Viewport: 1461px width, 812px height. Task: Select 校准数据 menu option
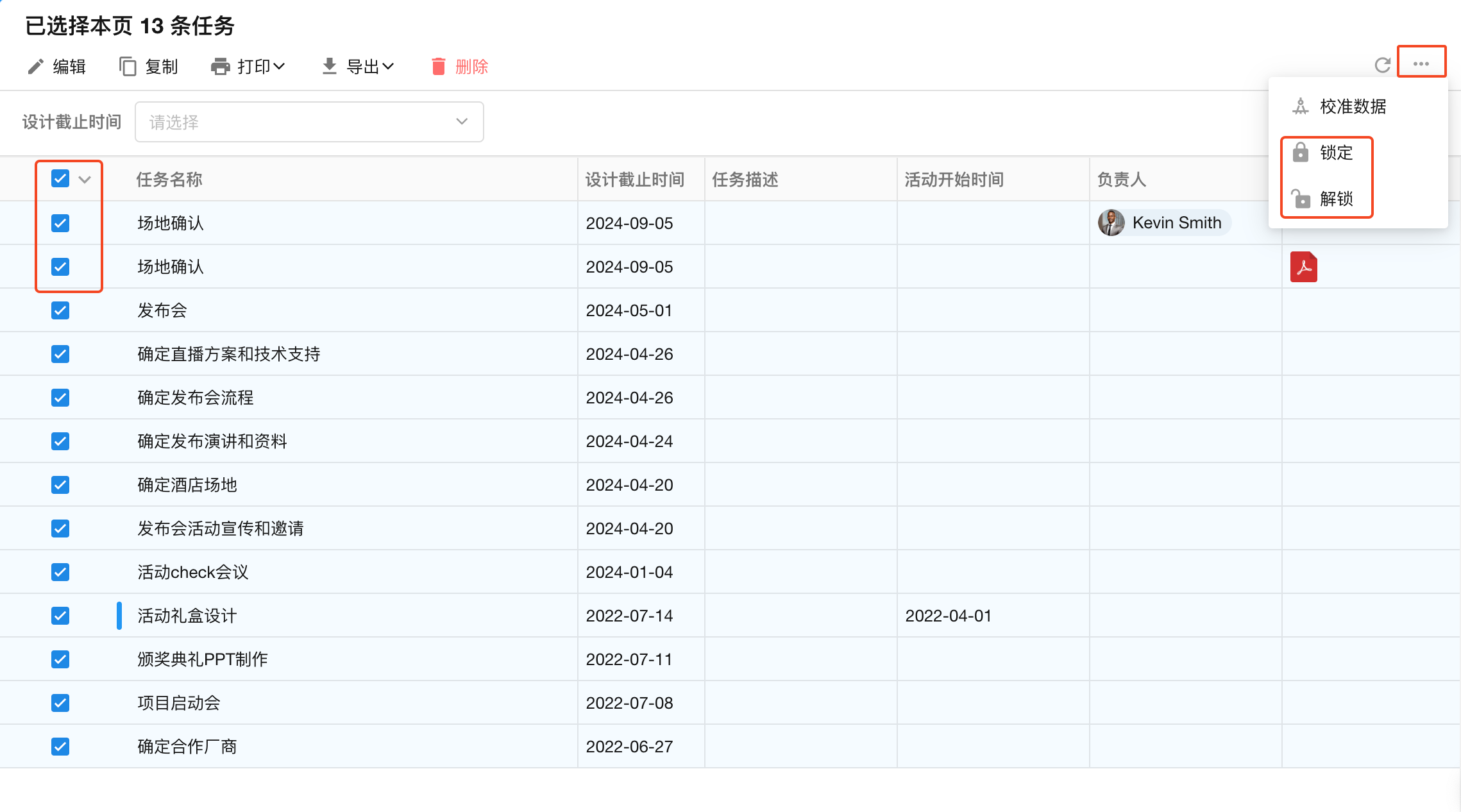tap(1352, 106)
